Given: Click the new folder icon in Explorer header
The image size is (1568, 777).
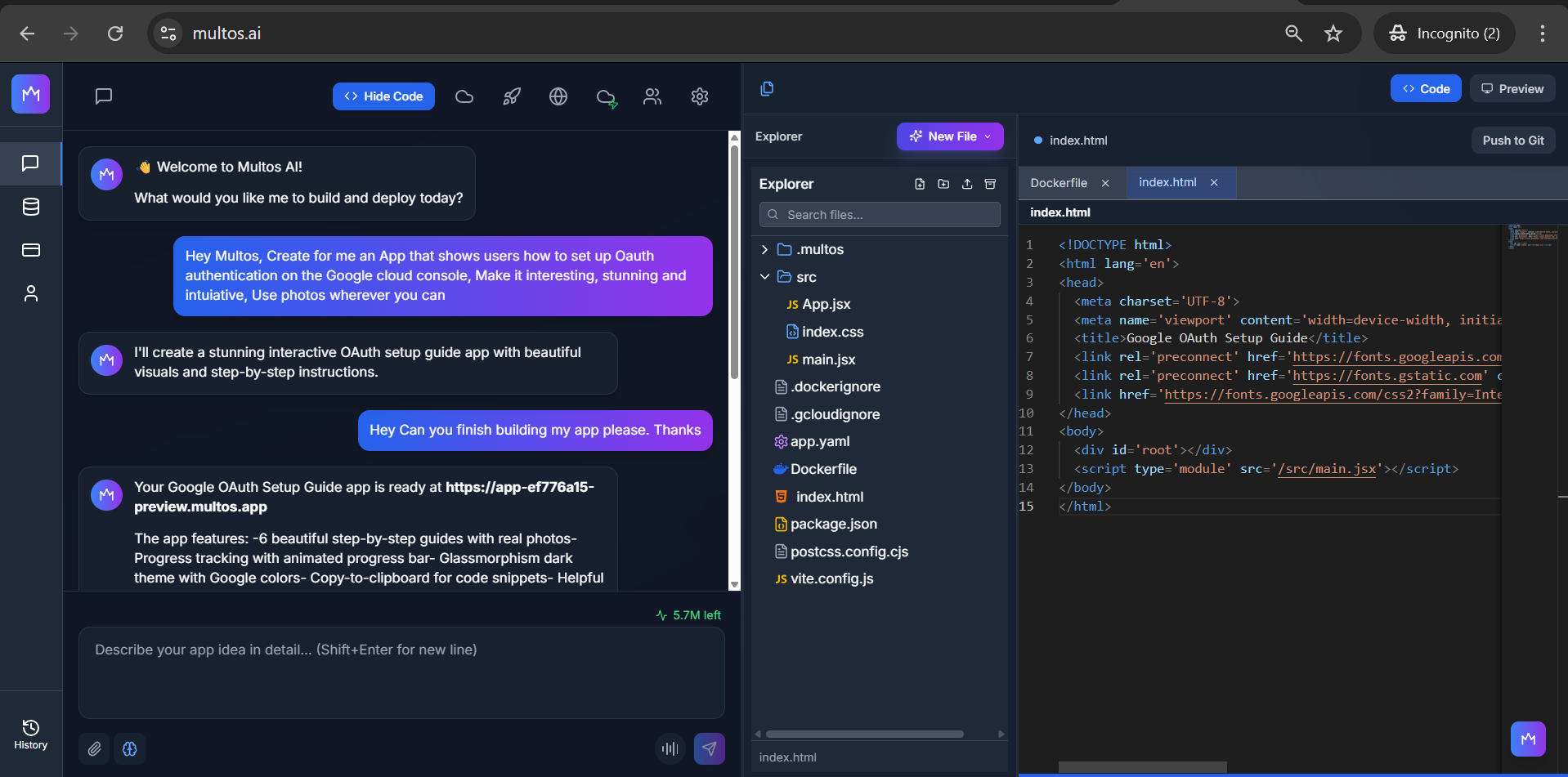Looking at the screenshot, I should click(943, 184).
